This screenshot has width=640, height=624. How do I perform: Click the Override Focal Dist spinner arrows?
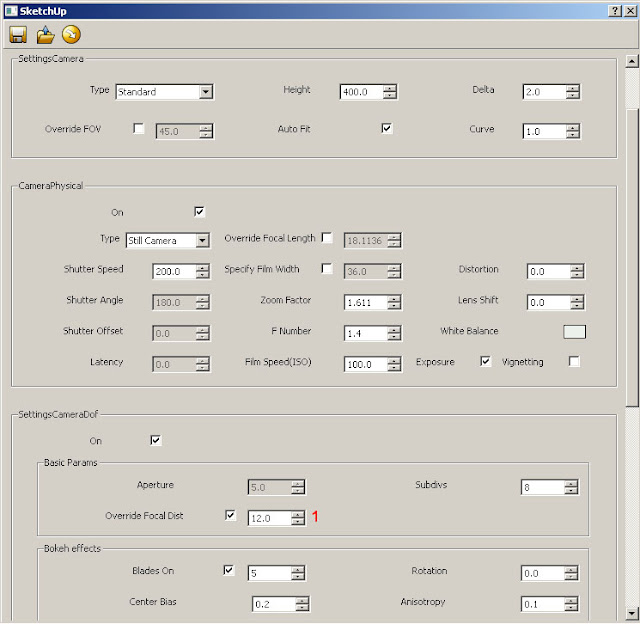coord(298,518)
